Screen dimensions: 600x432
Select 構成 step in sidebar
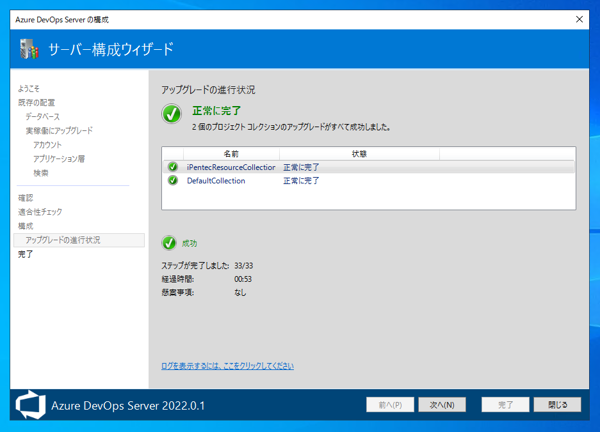(x=26, y=226)
